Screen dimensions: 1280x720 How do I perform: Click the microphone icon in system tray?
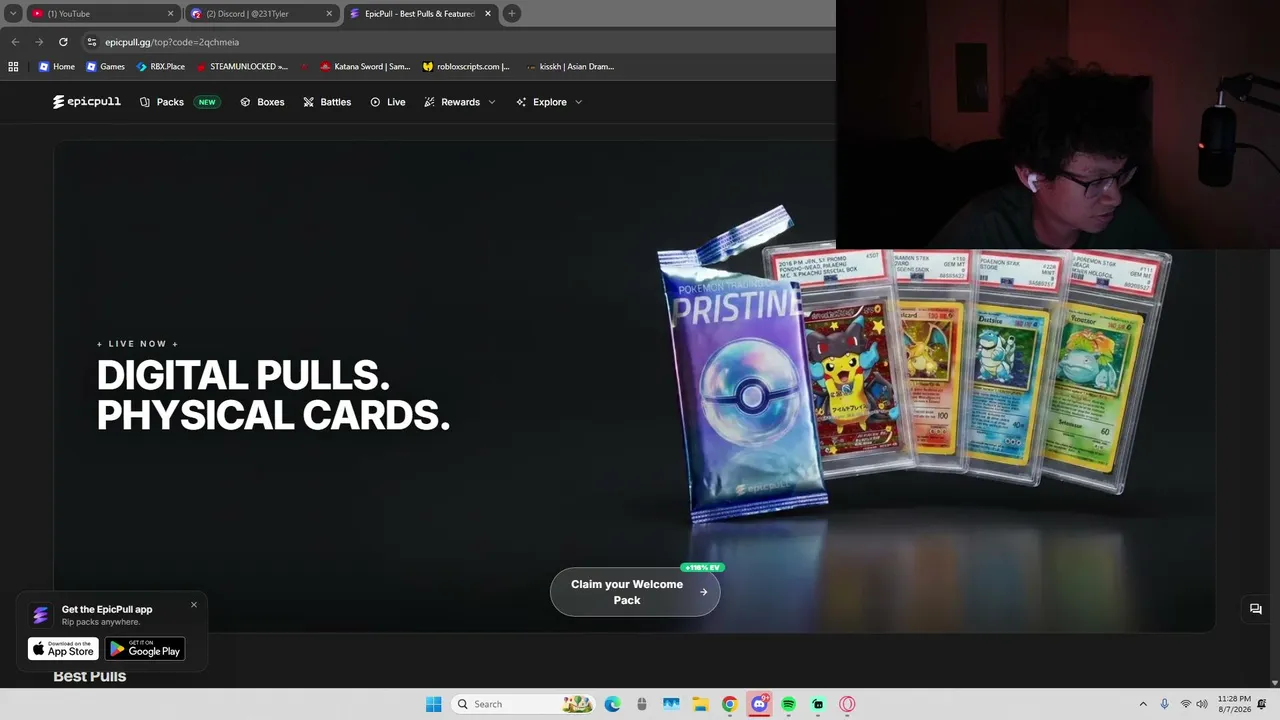(x=1164, y=704)
